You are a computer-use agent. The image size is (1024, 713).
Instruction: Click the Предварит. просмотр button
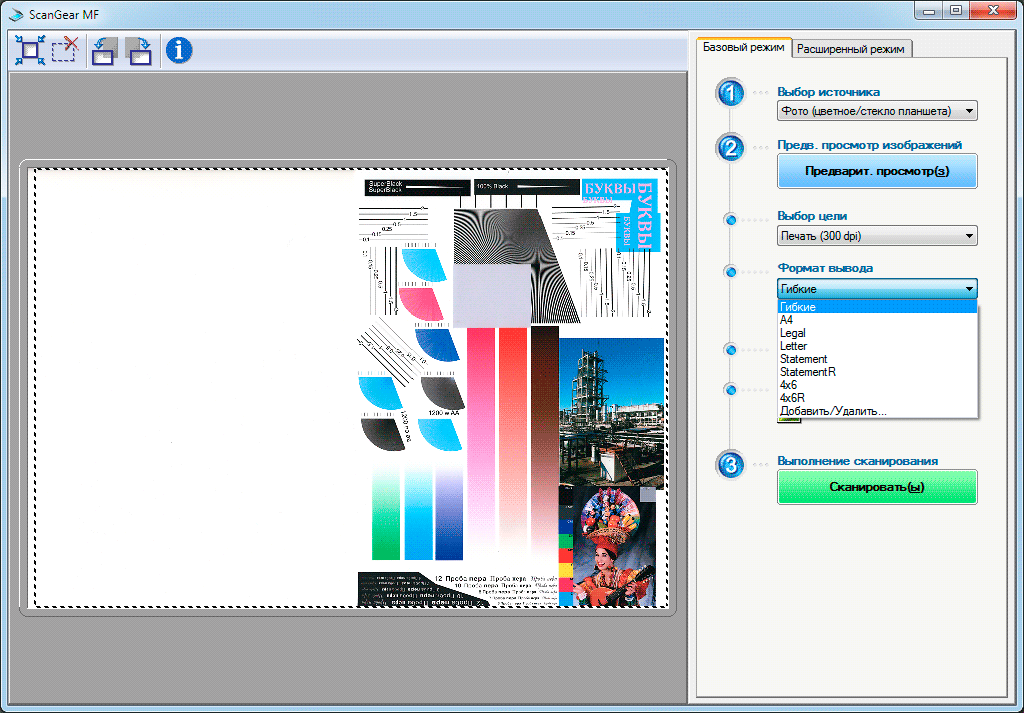pos(877,171)
